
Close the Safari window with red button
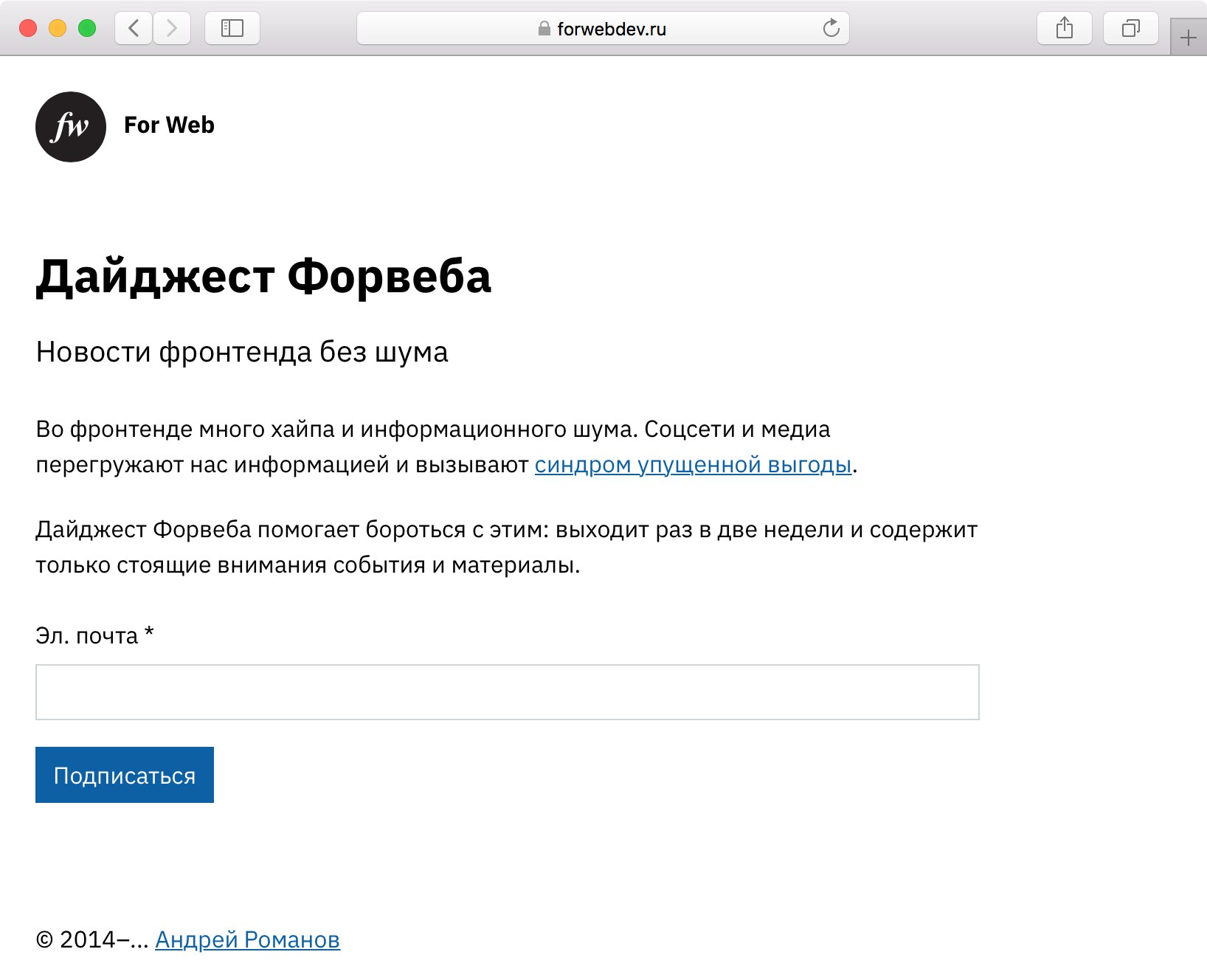tap(28, 29)
